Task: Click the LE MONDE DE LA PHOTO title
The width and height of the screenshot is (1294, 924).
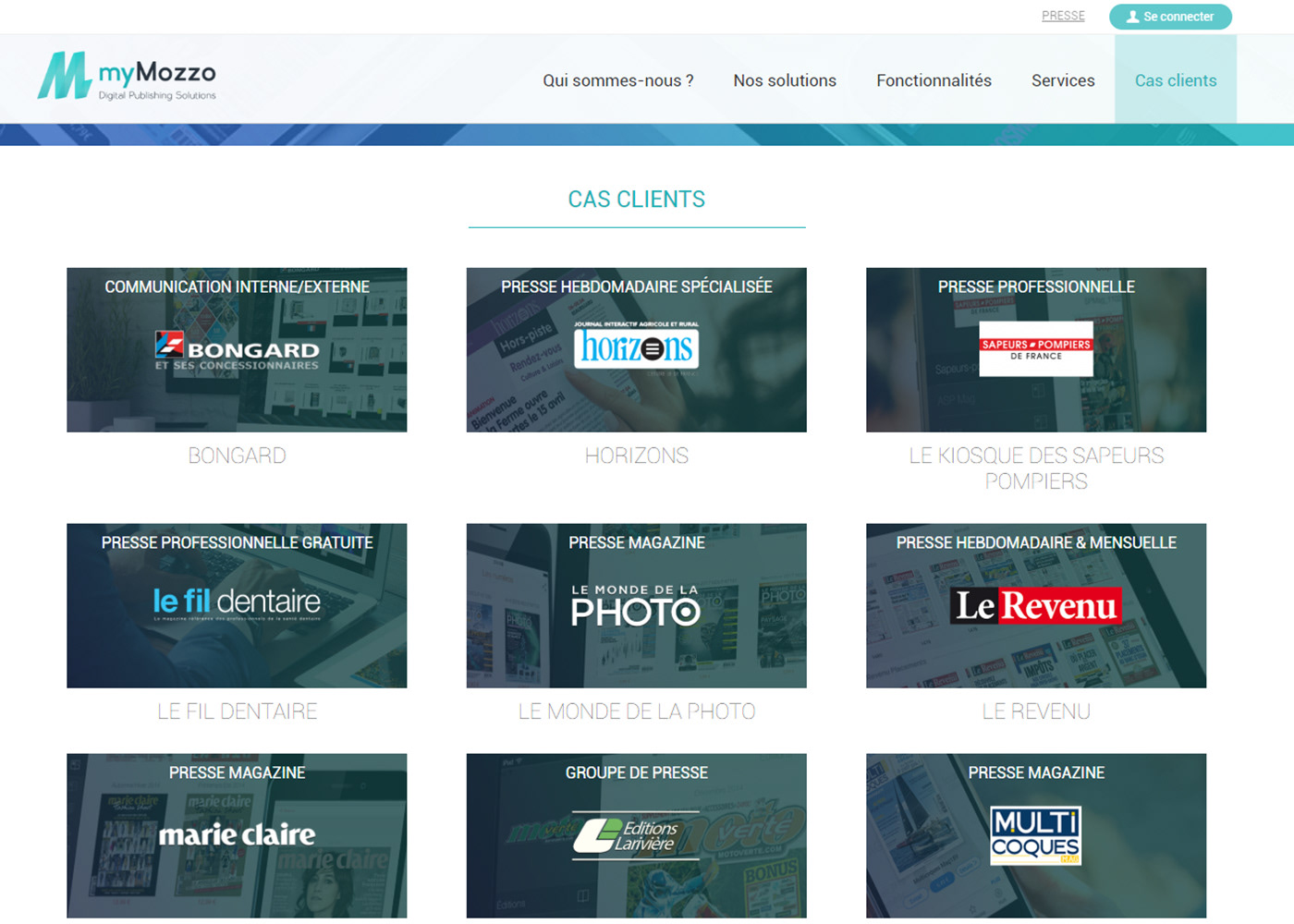Action: coord(637,711)
